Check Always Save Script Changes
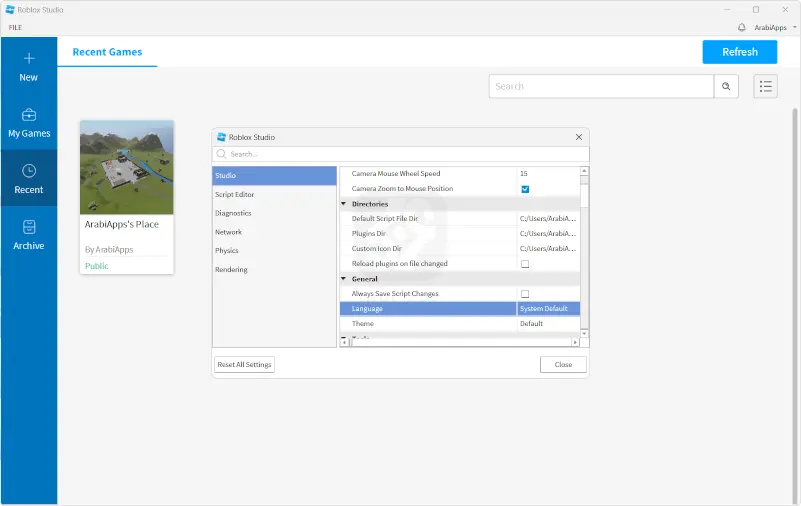Screen dimensions: 801x506 (x=525, y=294)
